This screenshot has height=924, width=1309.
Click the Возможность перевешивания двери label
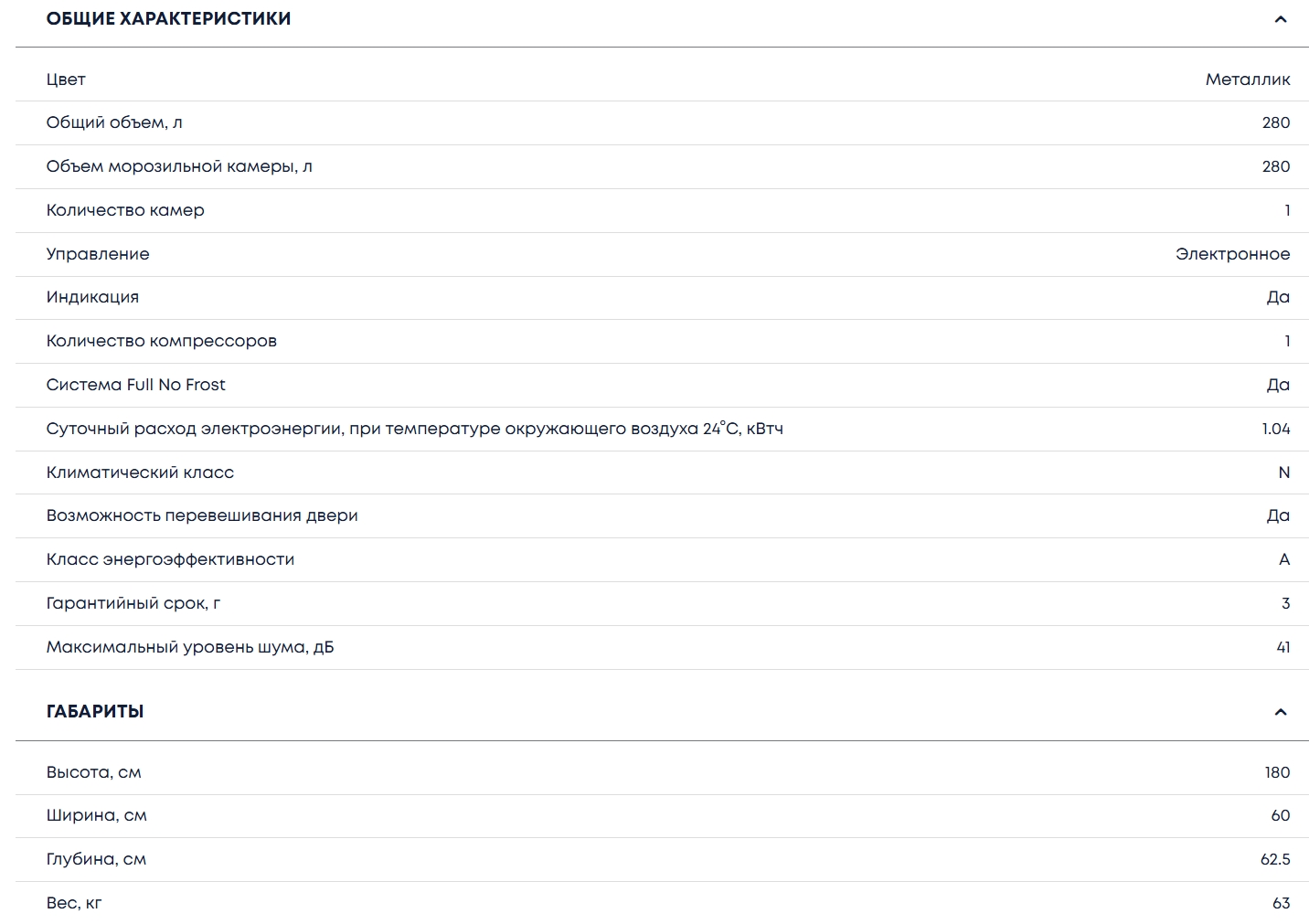[202, 515]
